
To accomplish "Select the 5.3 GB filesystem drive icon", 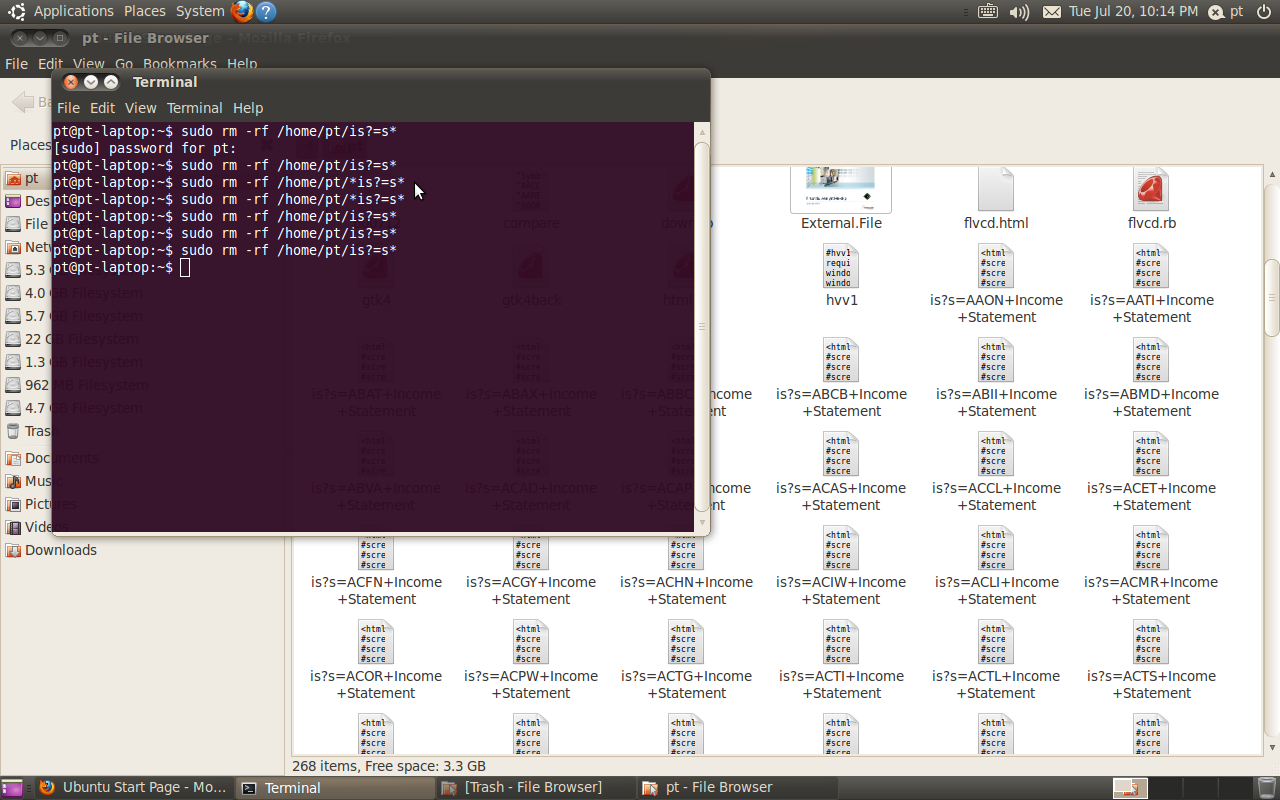I will (13, 270).
